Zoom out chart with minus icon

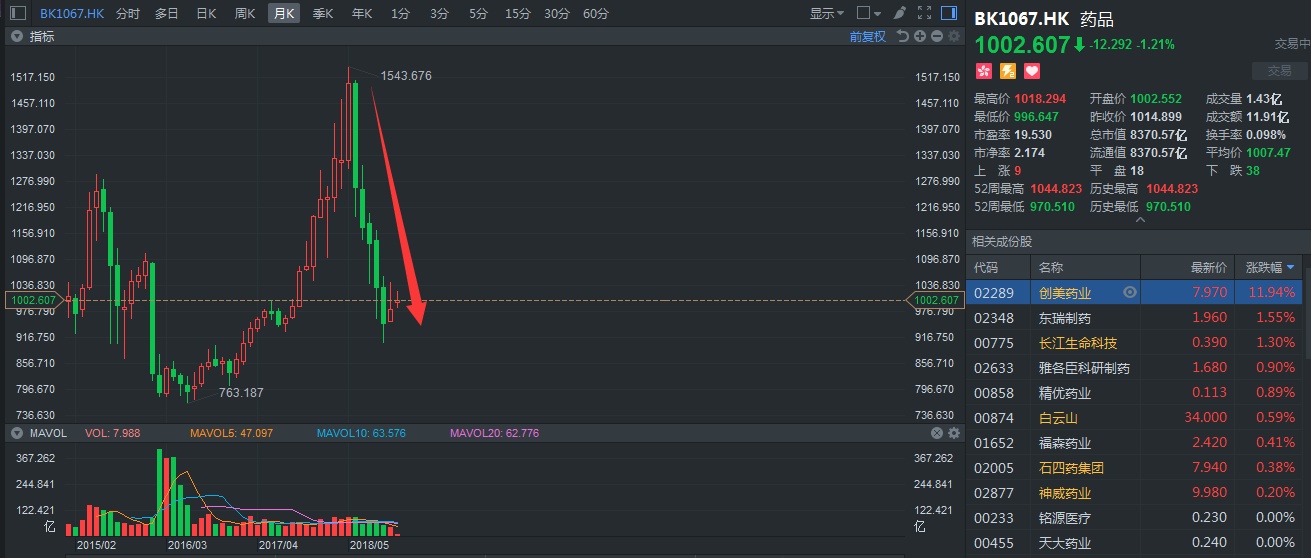coord(937,36)
